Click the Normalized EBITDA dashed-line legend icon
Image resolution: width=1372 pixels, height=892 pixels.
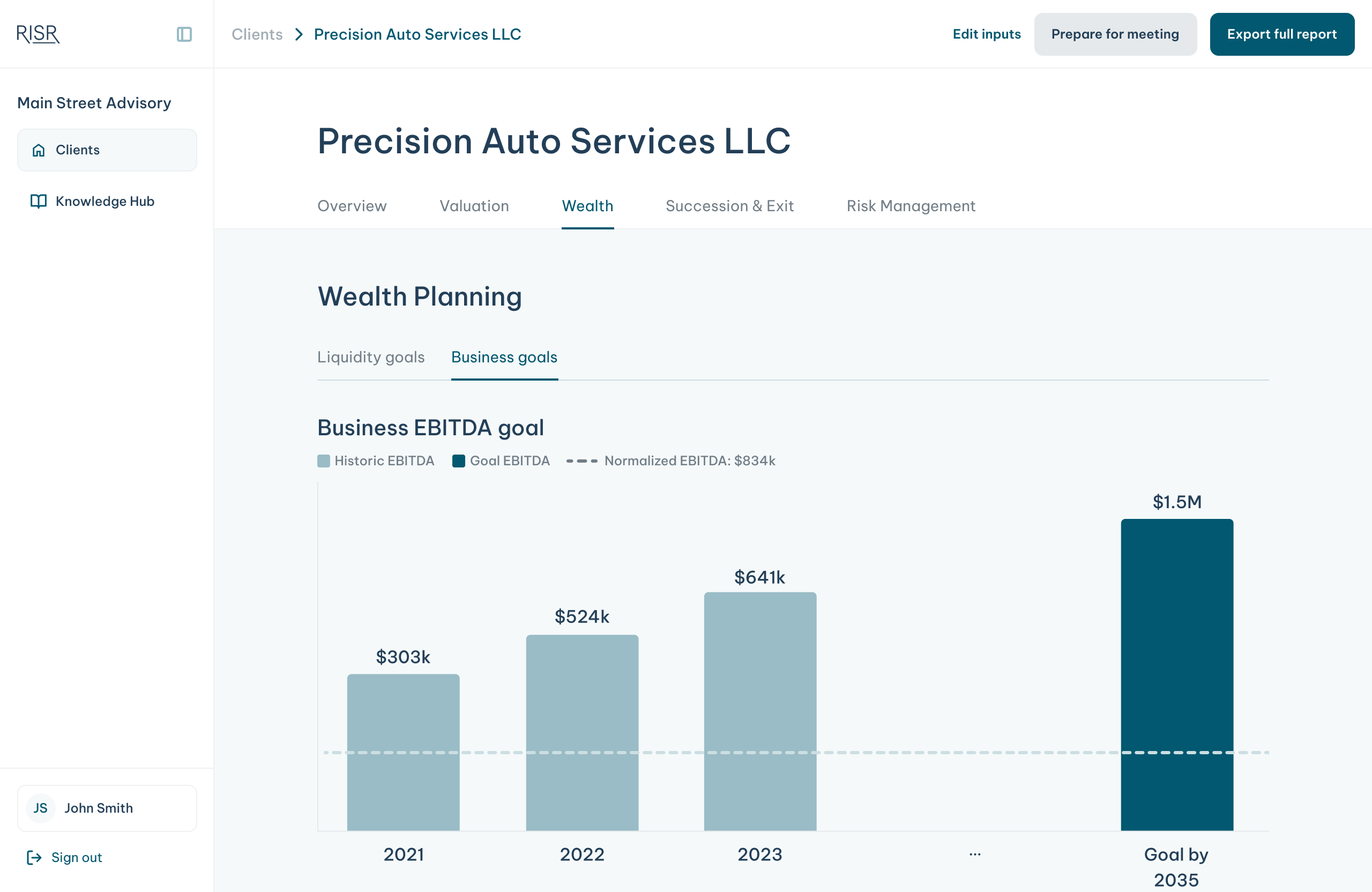(581, 460)
